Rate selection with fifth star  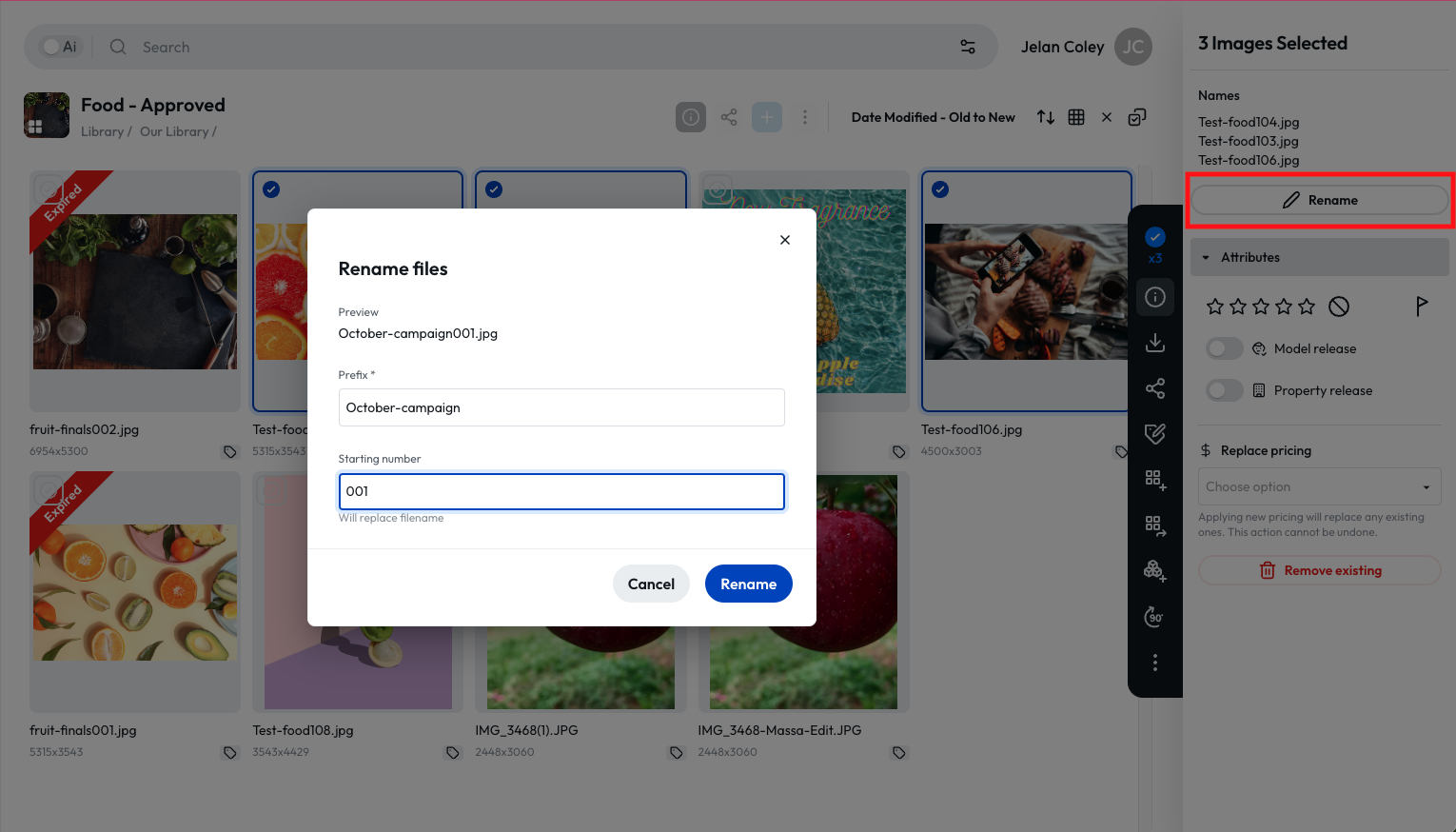[1307, 307]
